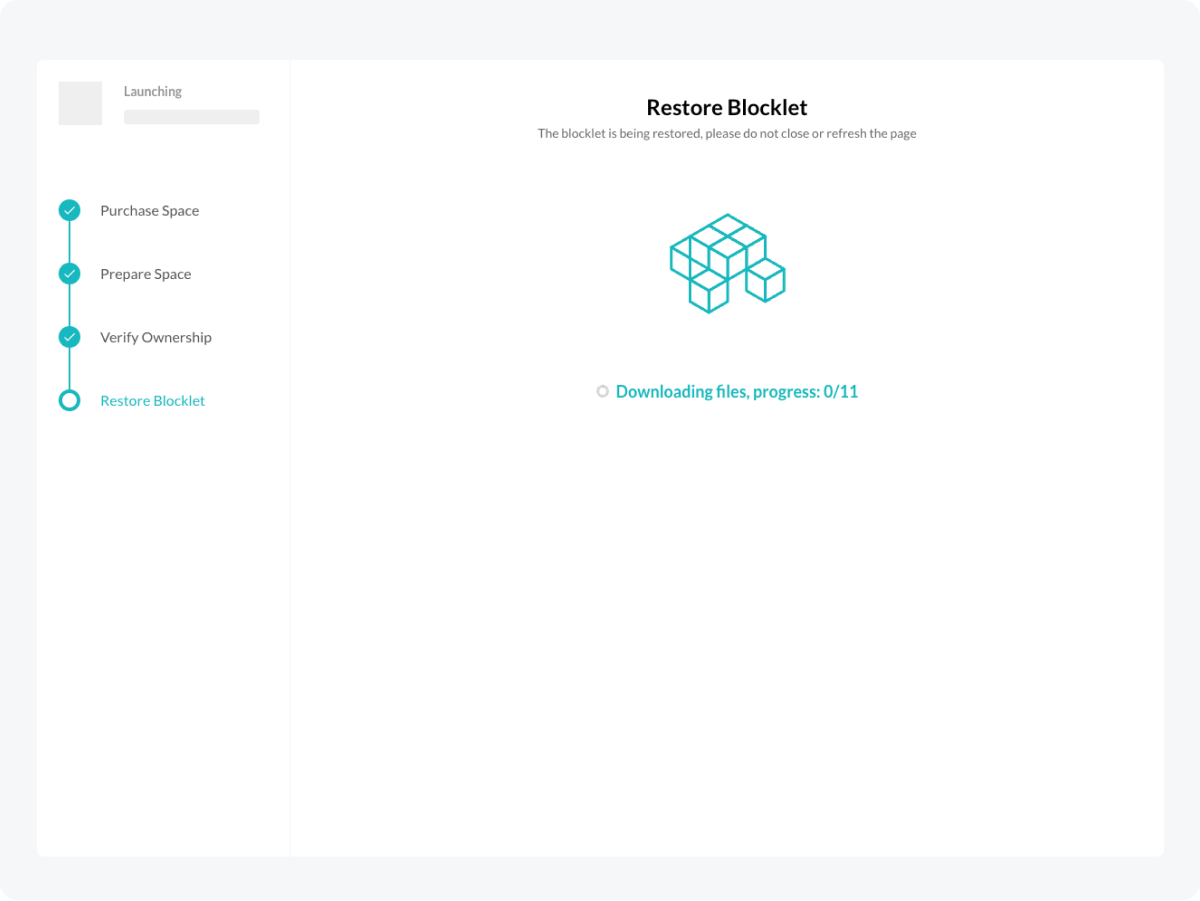
Task: Expand the Verify Ownership step details
Action: (155, 337)
